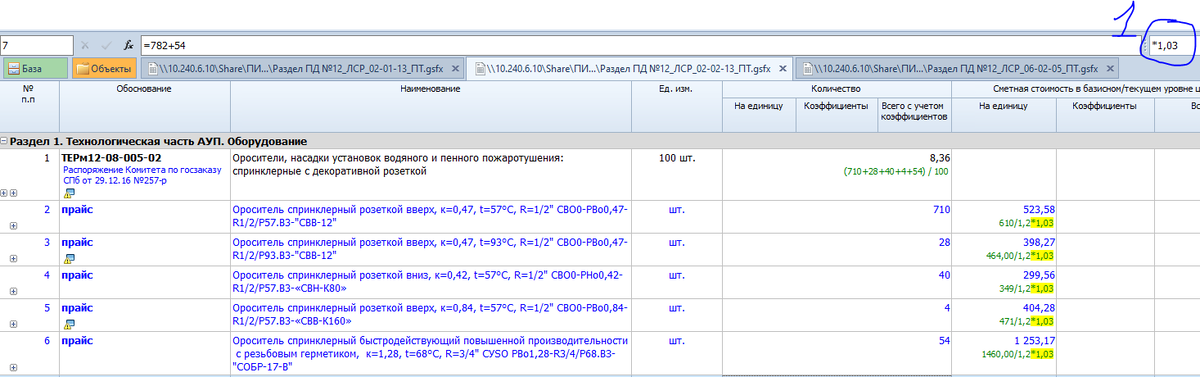Click the Количество column group header
The image size is (1200, 377).
click(836, 89)
